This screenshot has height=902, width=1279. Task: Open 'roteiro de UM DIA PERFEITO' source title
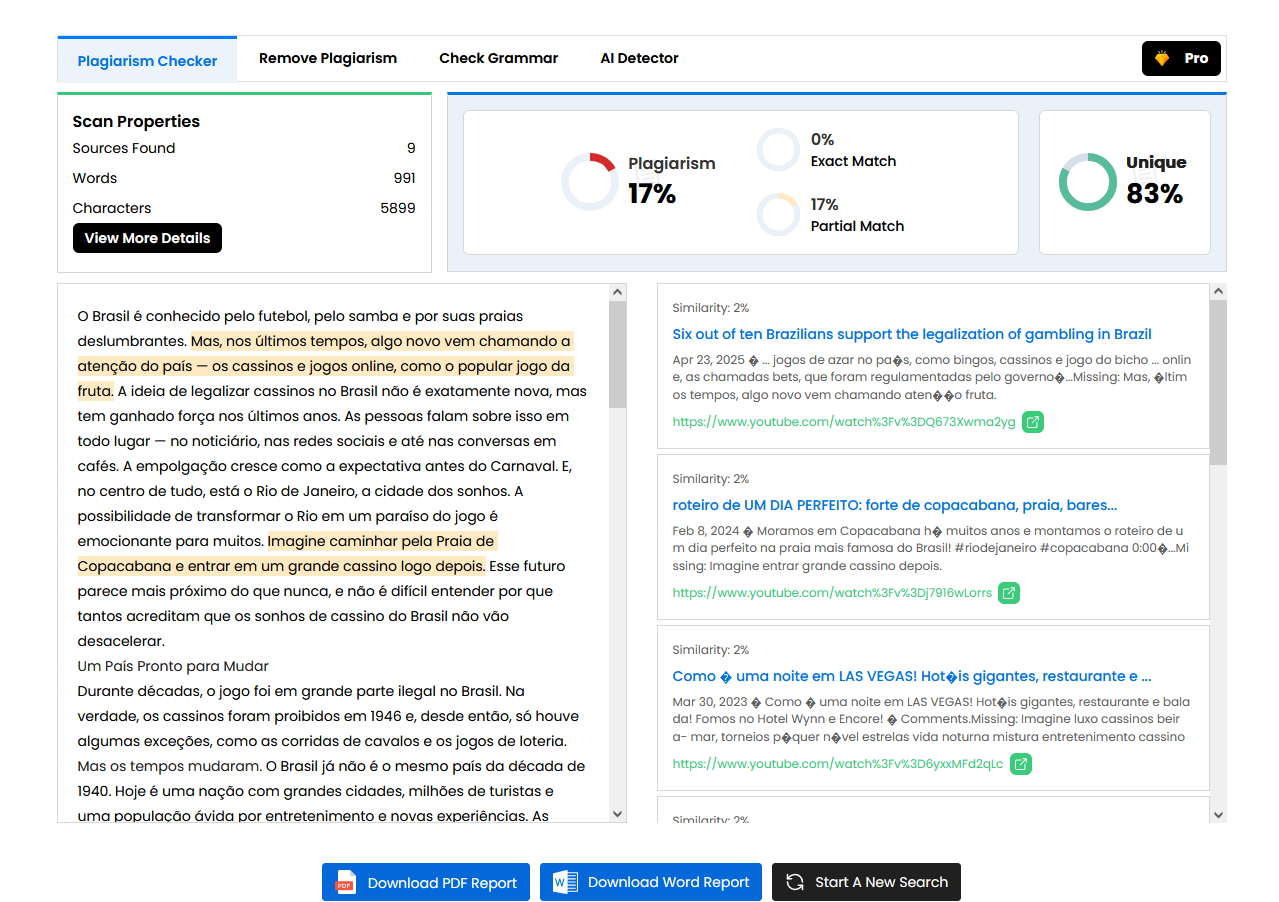click(895, 505)
